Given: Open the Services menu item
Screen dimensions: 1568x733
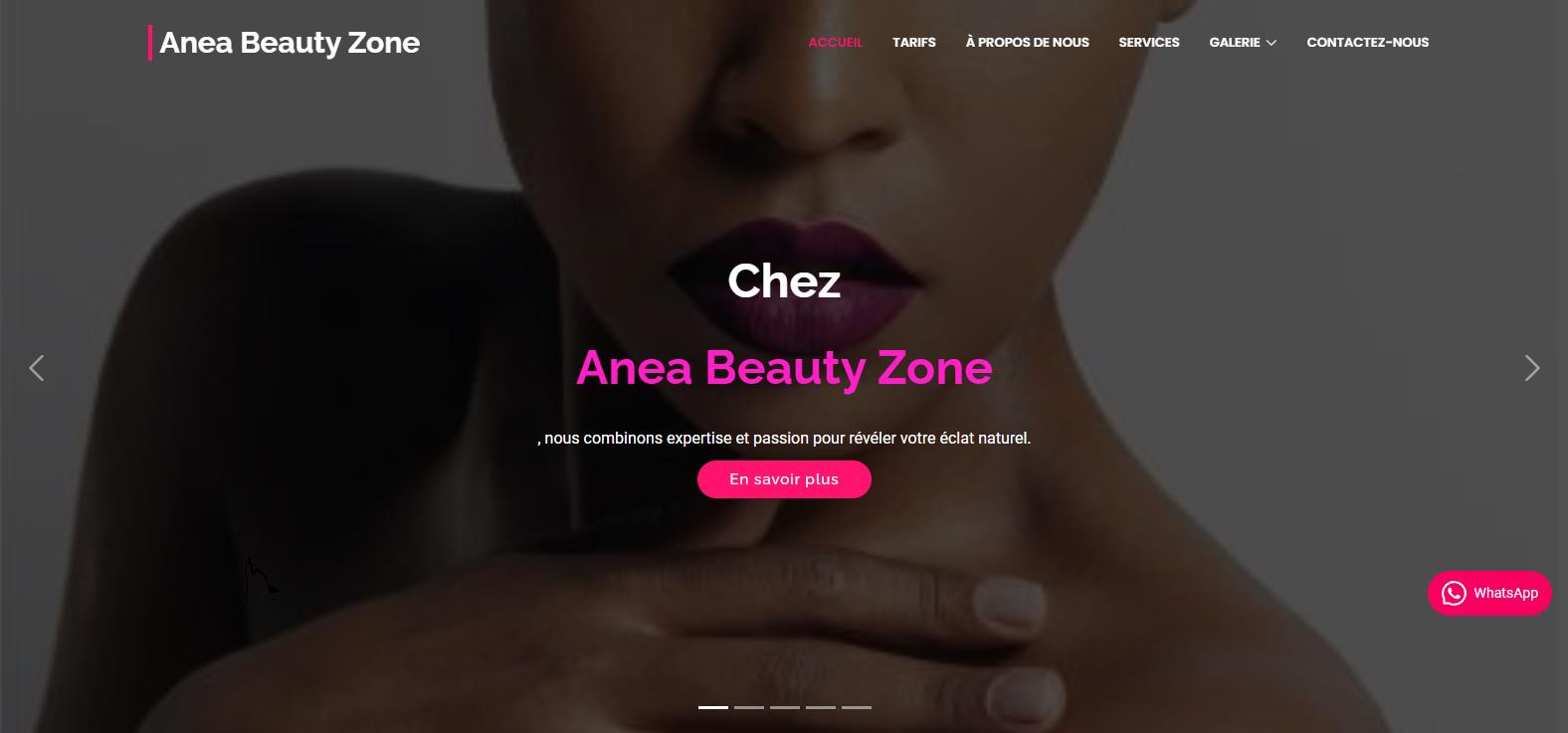Looking at the screenshot, I should [x=1149, y=42].
